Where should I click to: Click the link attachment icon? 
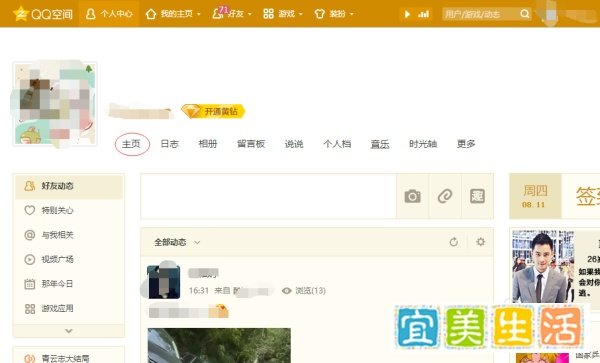coord(445,196)
